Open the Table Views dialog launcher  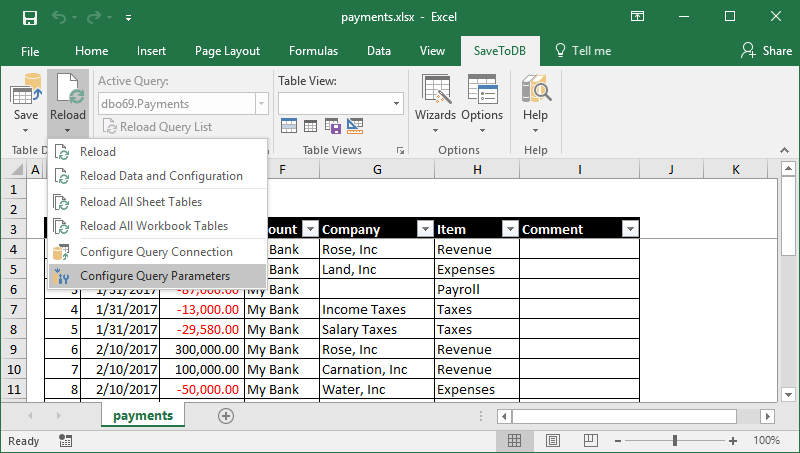[x=401, y=150]
